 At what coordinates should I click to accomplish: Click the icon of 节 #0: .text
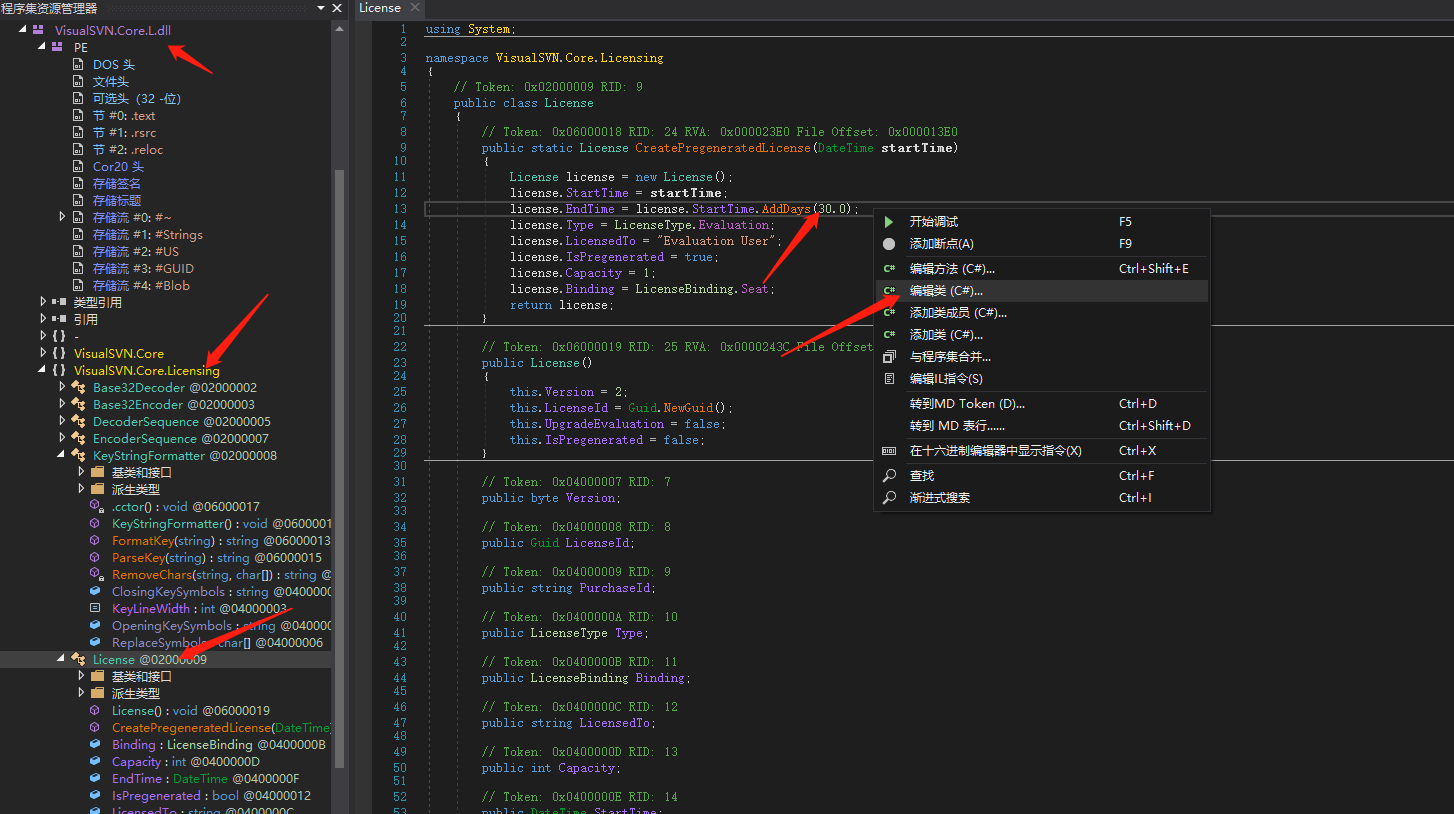click(78, 116)
